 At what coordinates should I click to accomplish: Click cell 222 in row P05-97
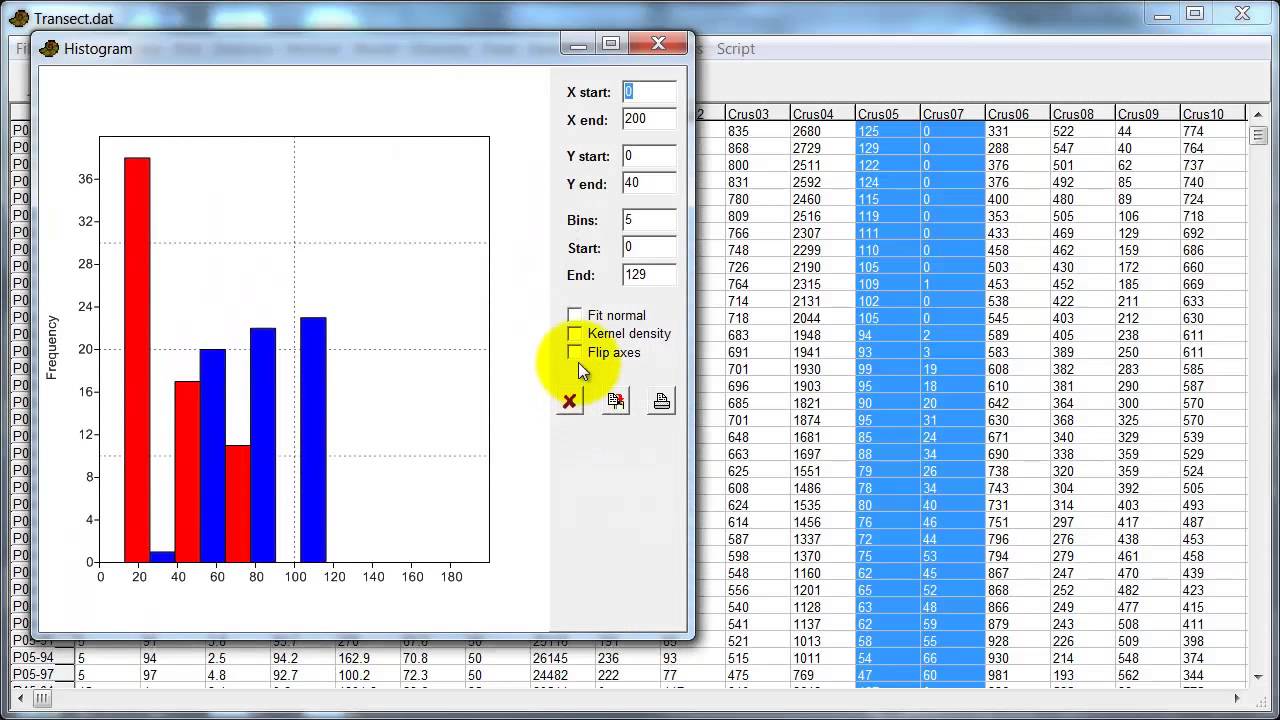click(628, 675)
